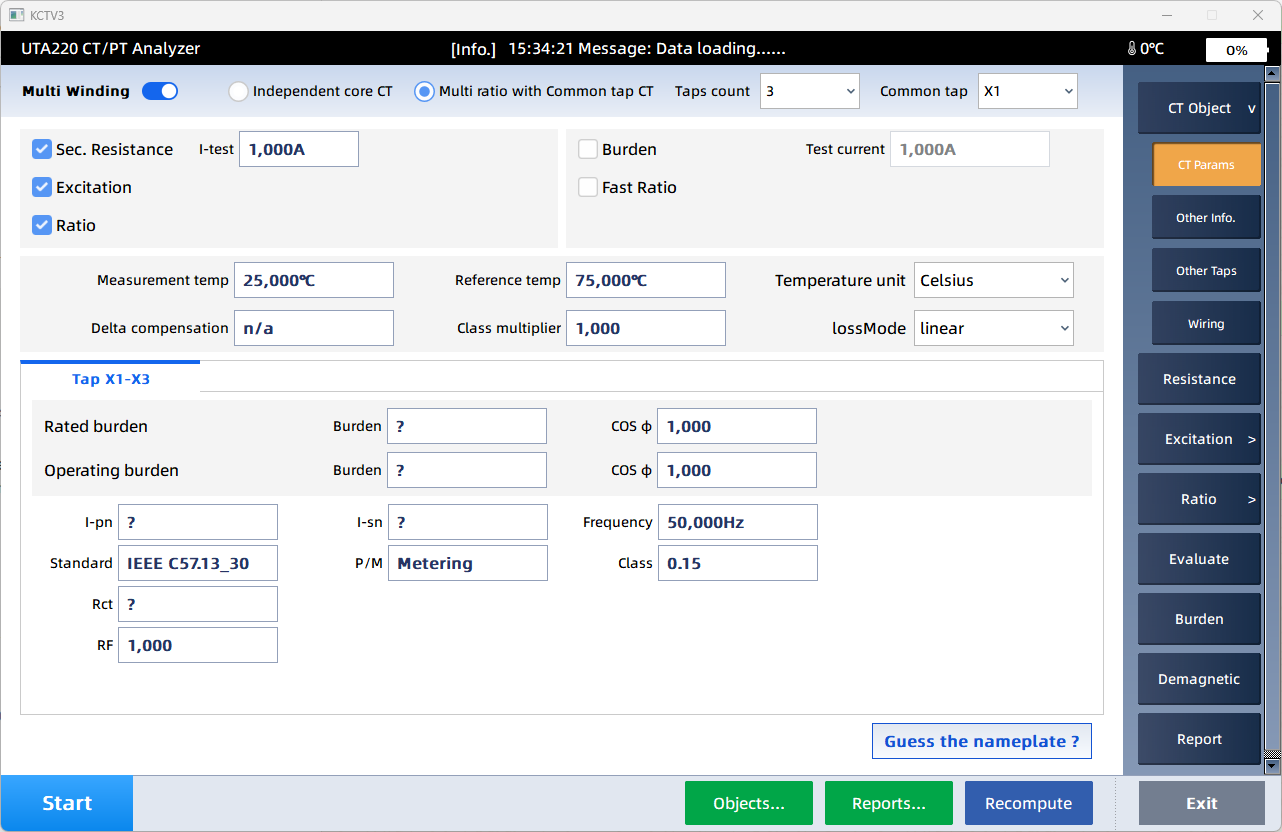
Task: Expand the CT Object menu
Action: [x=1199, y=108]
